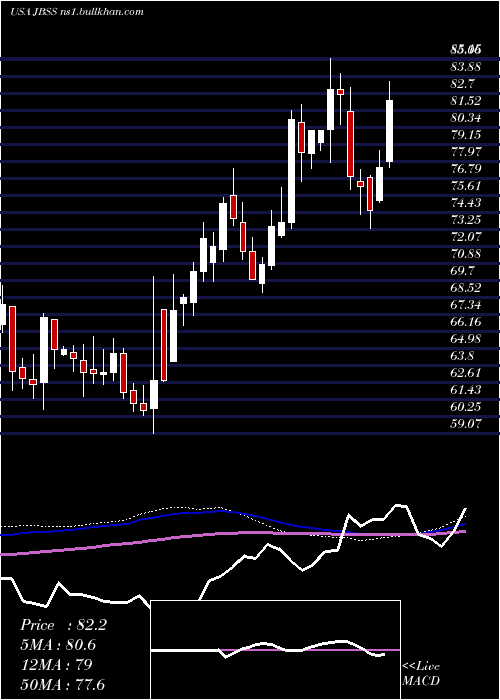Select the 61.43 price axis label
Image resolution: width=500 pixels, height=700 pixels.
tap(466, 389)
